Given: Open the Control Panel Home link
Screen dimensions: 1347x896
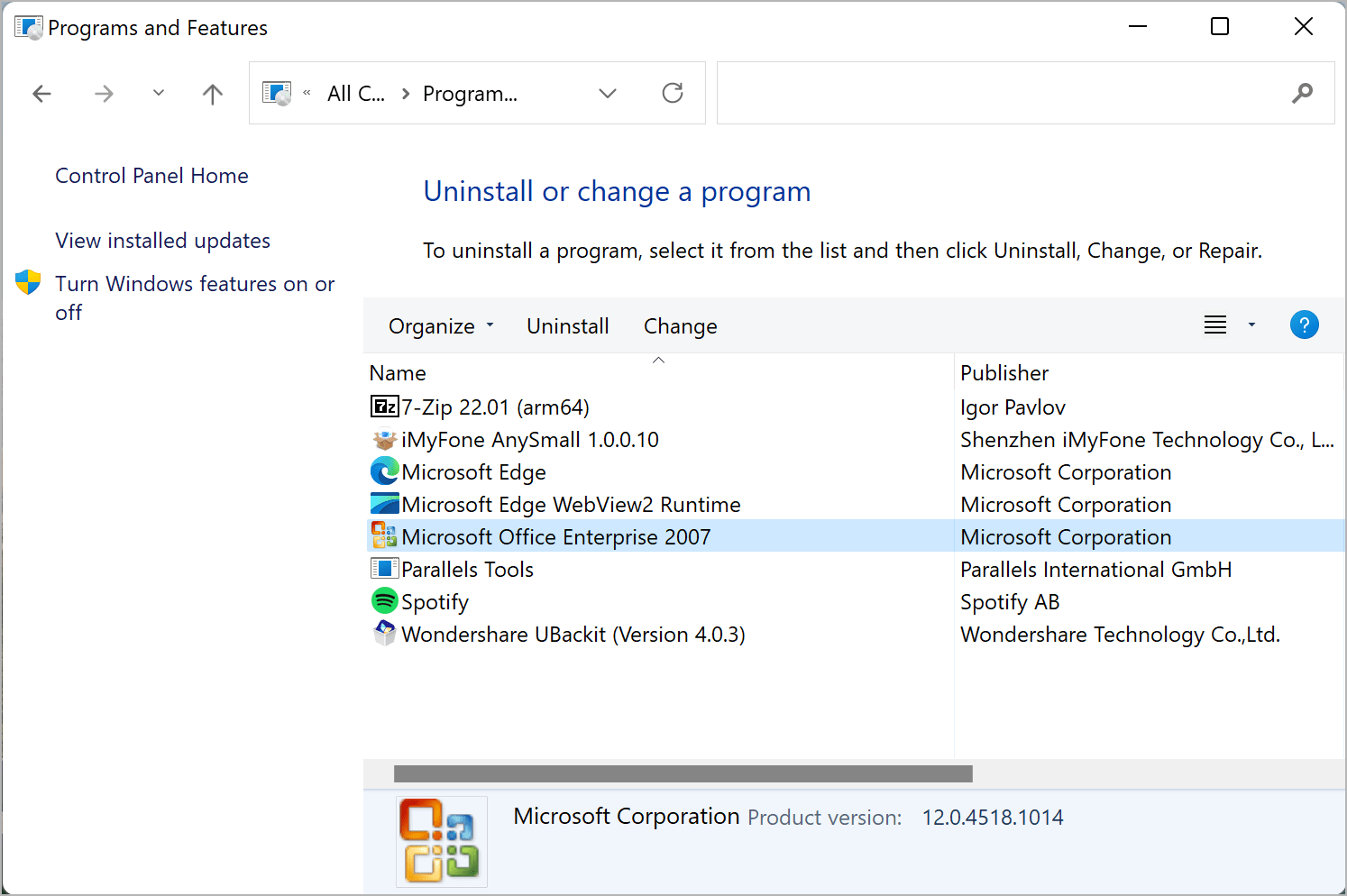Looking at the screenshot, I should point(151,176).
